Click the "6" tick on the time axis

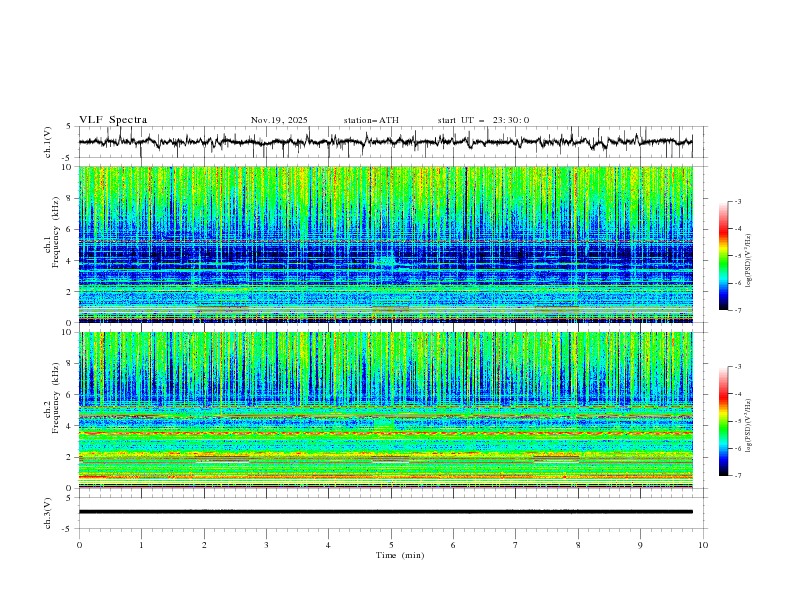click(x=453, y=545)
